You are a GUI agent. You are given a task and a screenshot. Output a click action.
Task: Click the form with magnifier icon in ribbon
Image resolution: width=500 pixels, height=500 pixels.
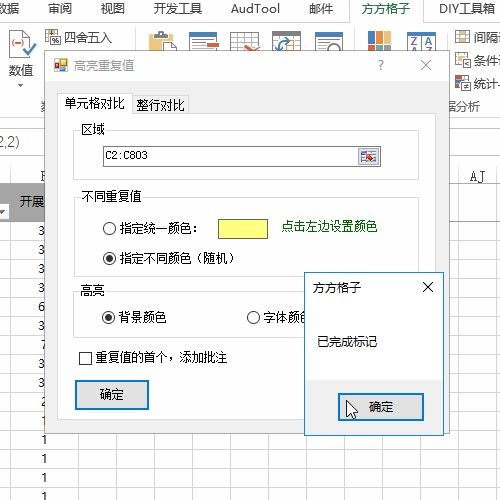pyautogui.click(x=329, y=41)
